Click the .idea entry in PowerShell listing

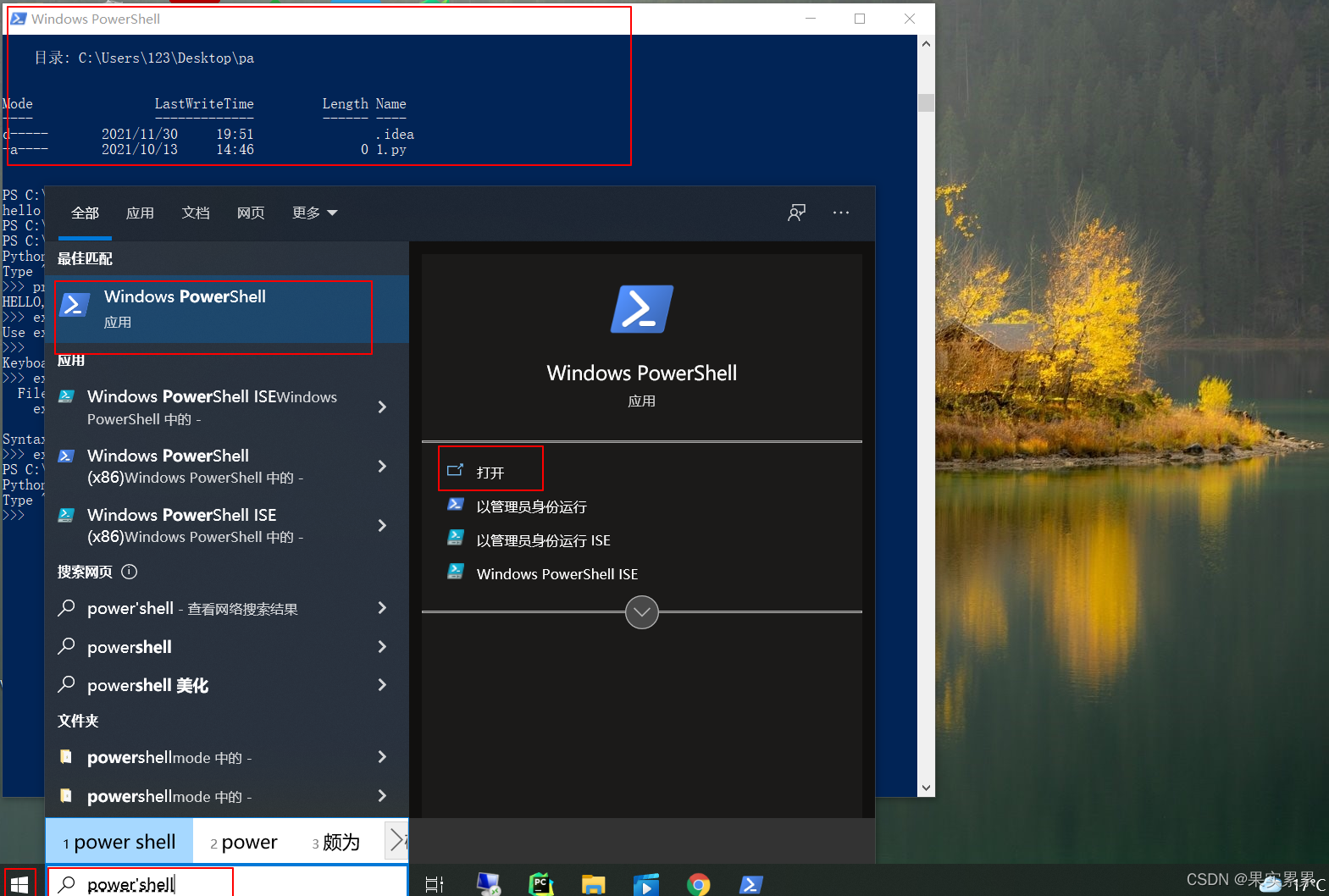pyautogui.click(x=395, y=134)
